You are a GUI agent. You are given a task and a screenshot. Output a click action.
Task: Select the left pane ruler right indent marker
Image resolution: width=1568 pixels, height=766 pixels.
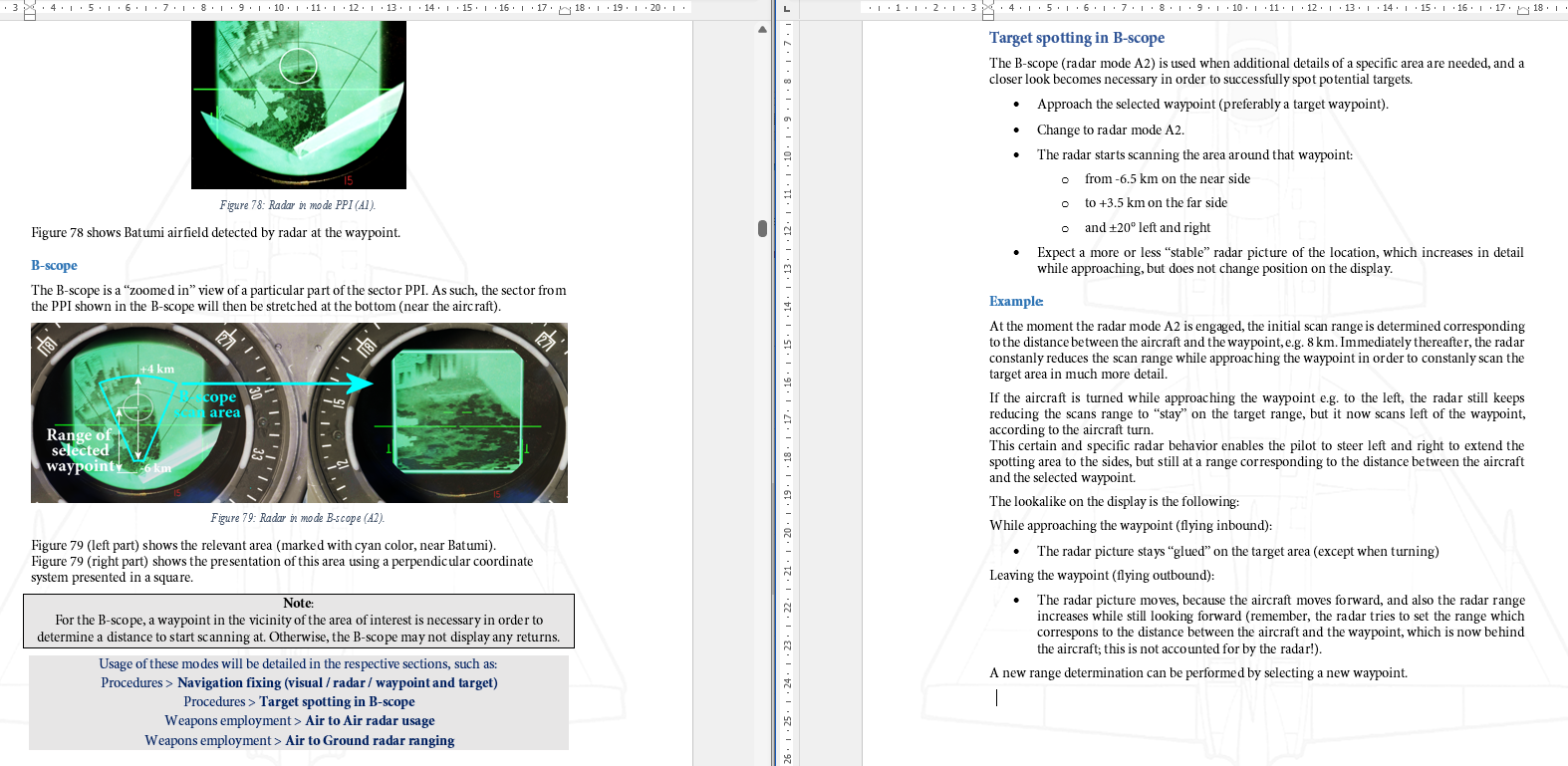coord(565,10)
